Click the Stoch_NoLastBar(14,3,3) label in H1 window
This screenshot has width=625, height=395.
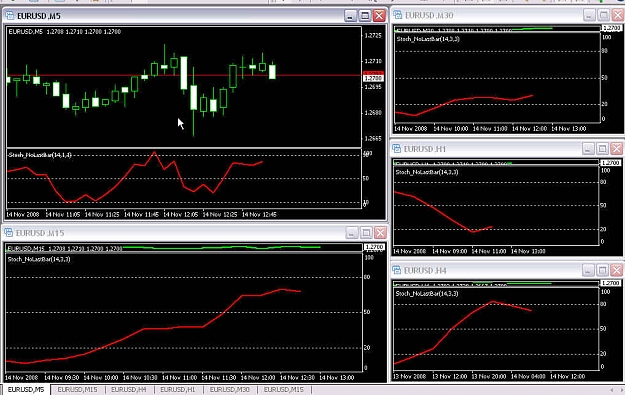click(x=427, y=172)
